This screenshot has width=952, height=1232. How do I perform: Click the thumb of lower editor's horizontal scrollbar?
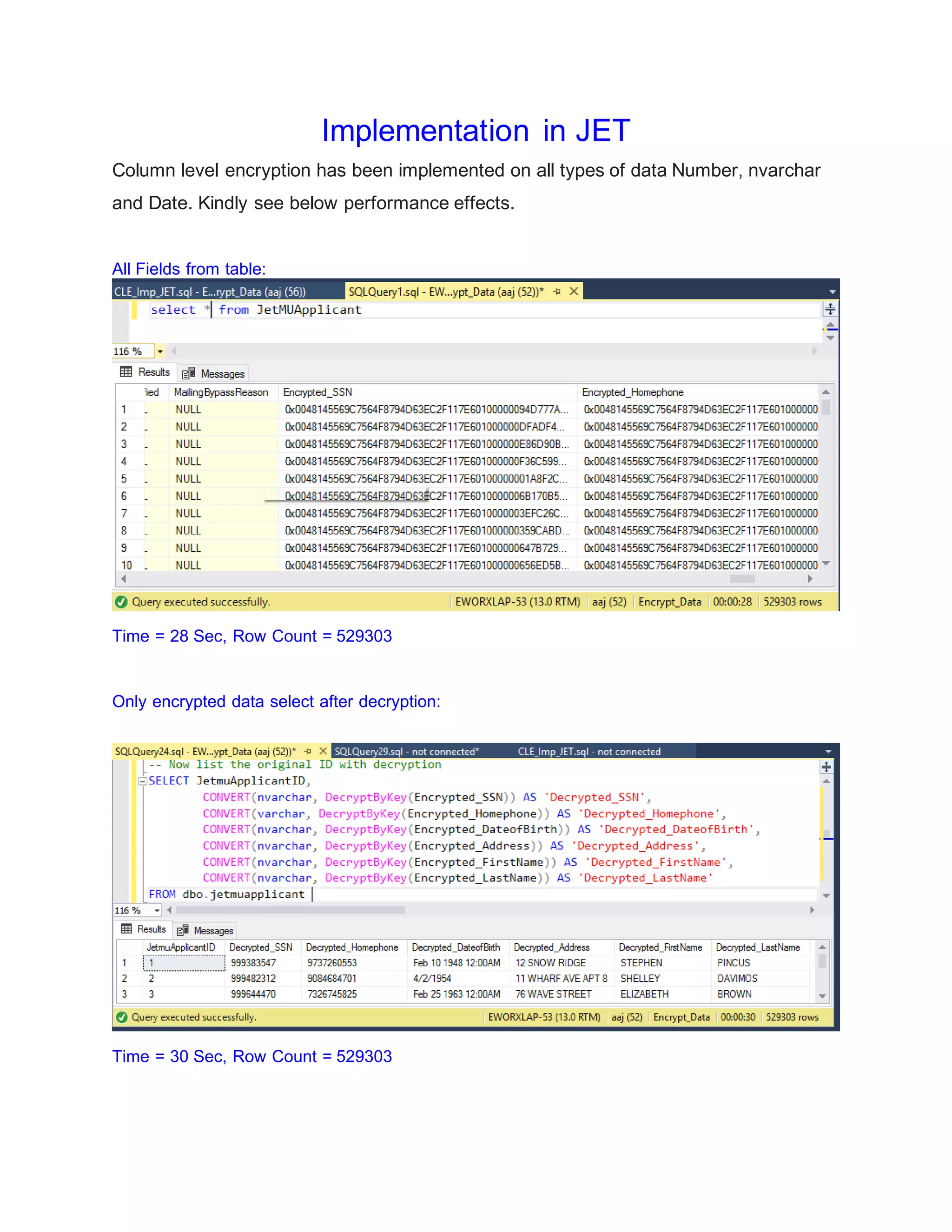coord(291,910)
